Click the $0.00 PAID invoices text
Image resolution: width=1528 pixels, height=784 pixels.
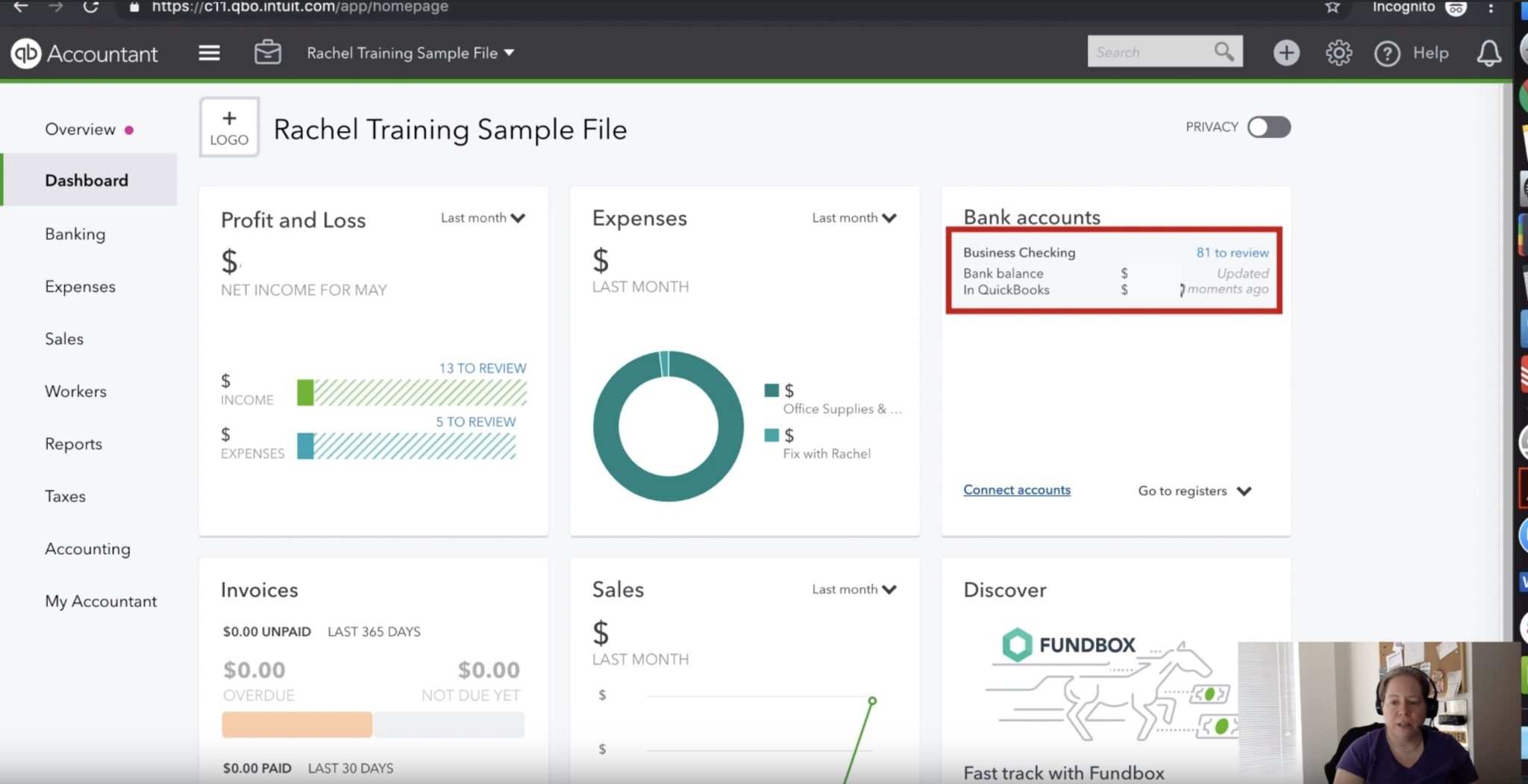[x=257, y=768]
